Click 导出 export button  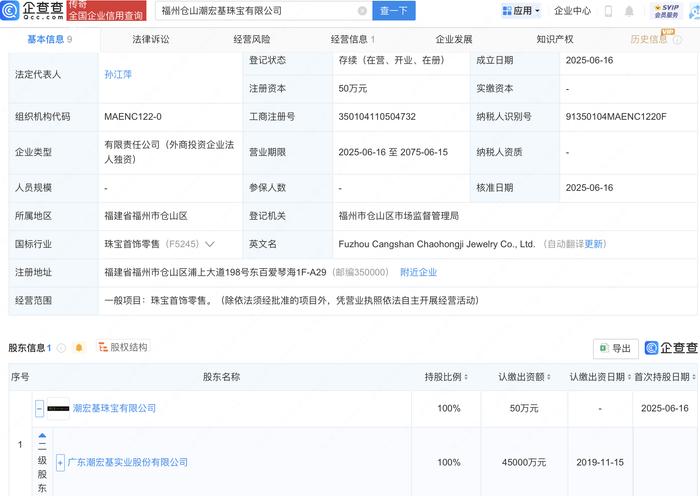pyautogui.click(x=616, y=348)
